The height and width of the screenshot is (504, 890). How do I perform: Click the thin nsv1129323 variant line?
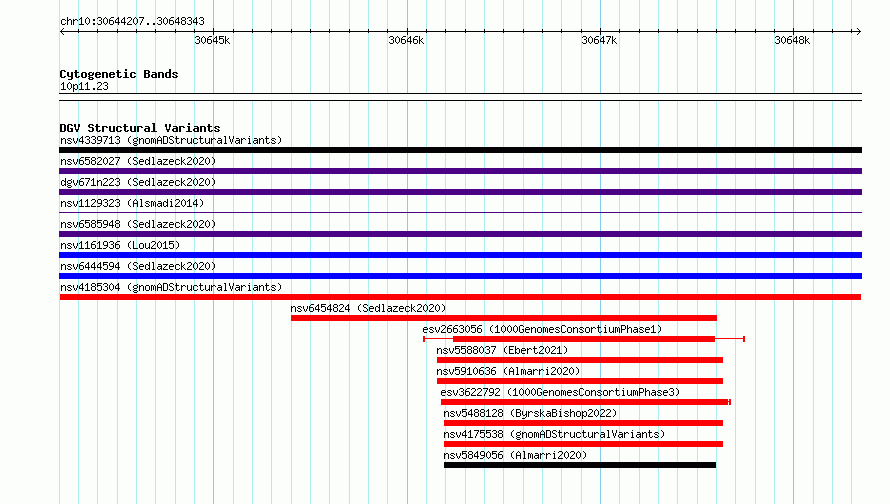click(460, 213)
